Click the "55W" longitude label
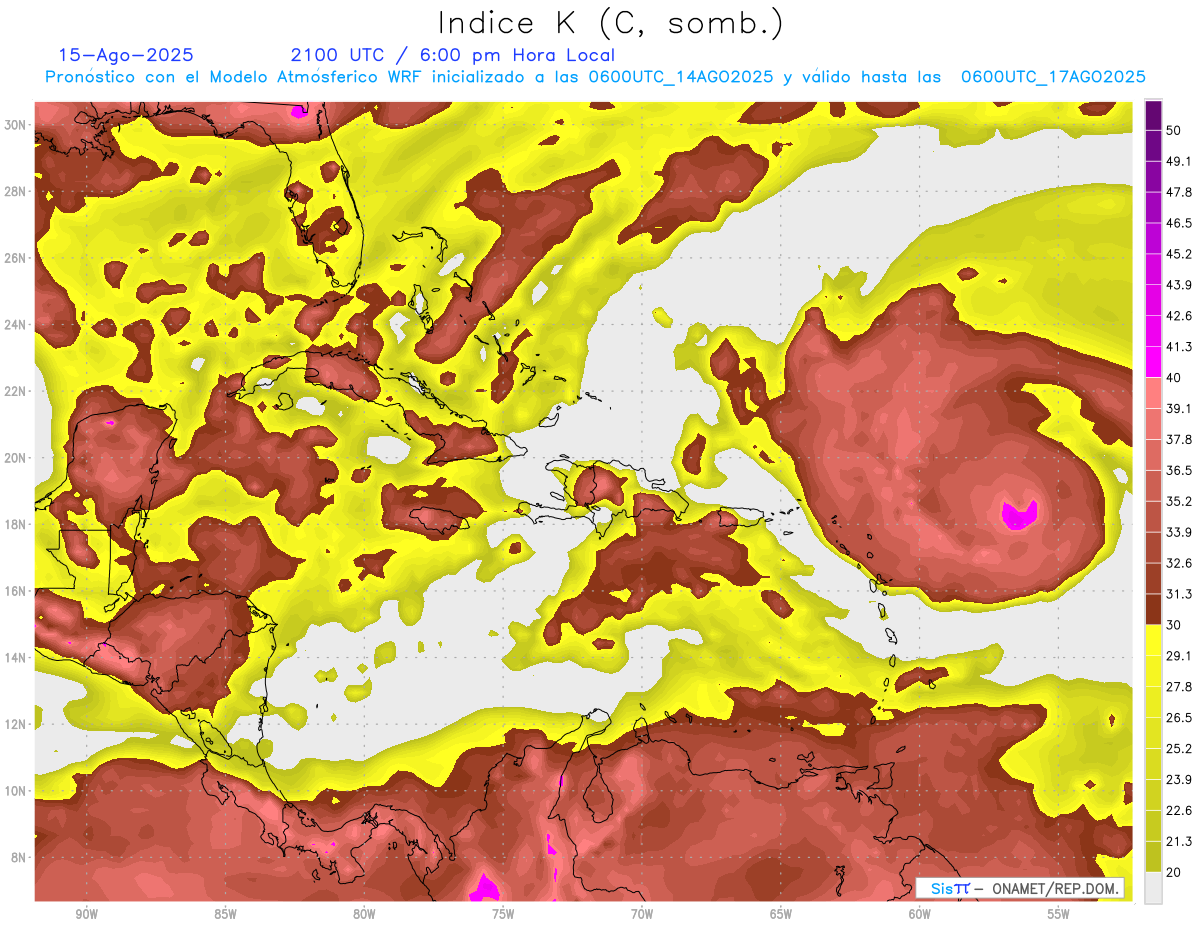Screen dimensions: 1200x927 pyautogui.click(x=1059, y=914)
